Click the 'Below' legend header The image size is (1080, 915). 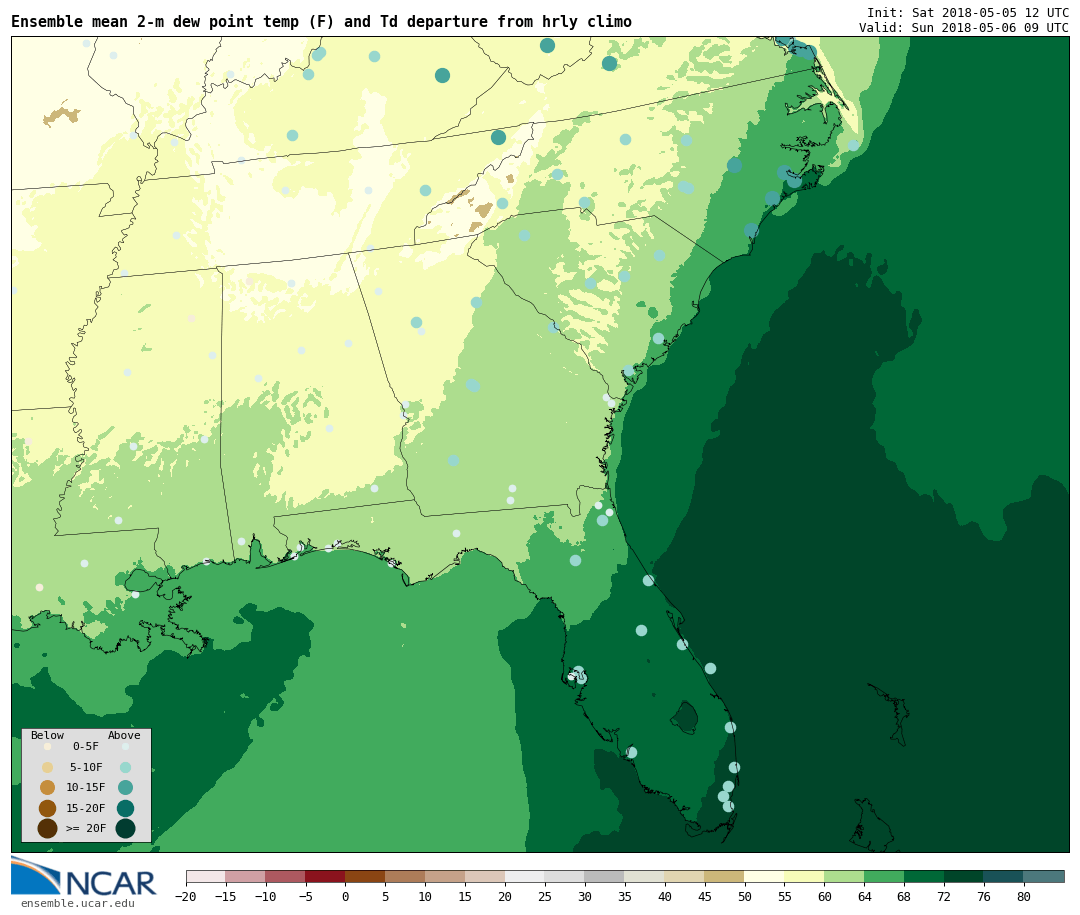tap(48, 735)
